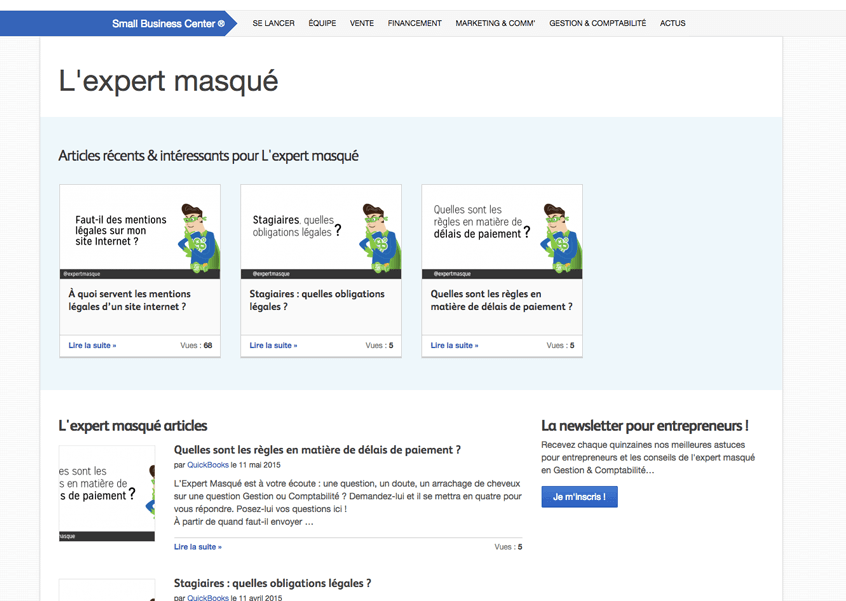Open QuickBooks author link dated 11 mai 2015

(x=208, y=465)
